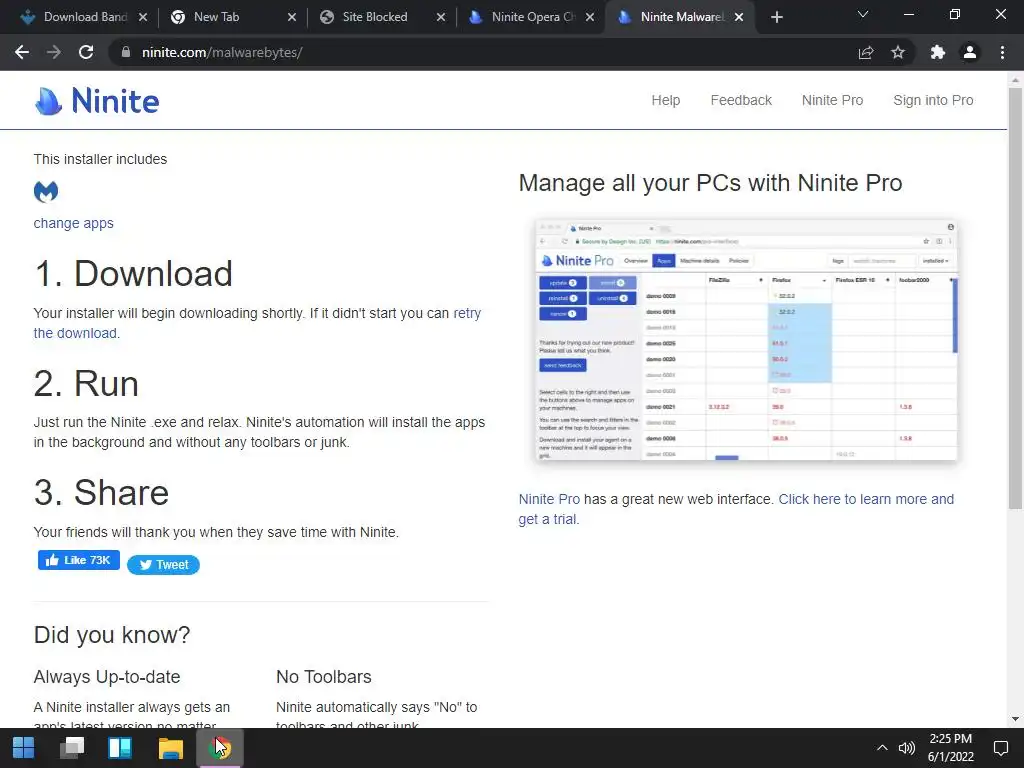The image size is (1024, 768).
Task: Open the clock showing 2:25 PM
Action: pyautogui.click(x=951, y=748)
